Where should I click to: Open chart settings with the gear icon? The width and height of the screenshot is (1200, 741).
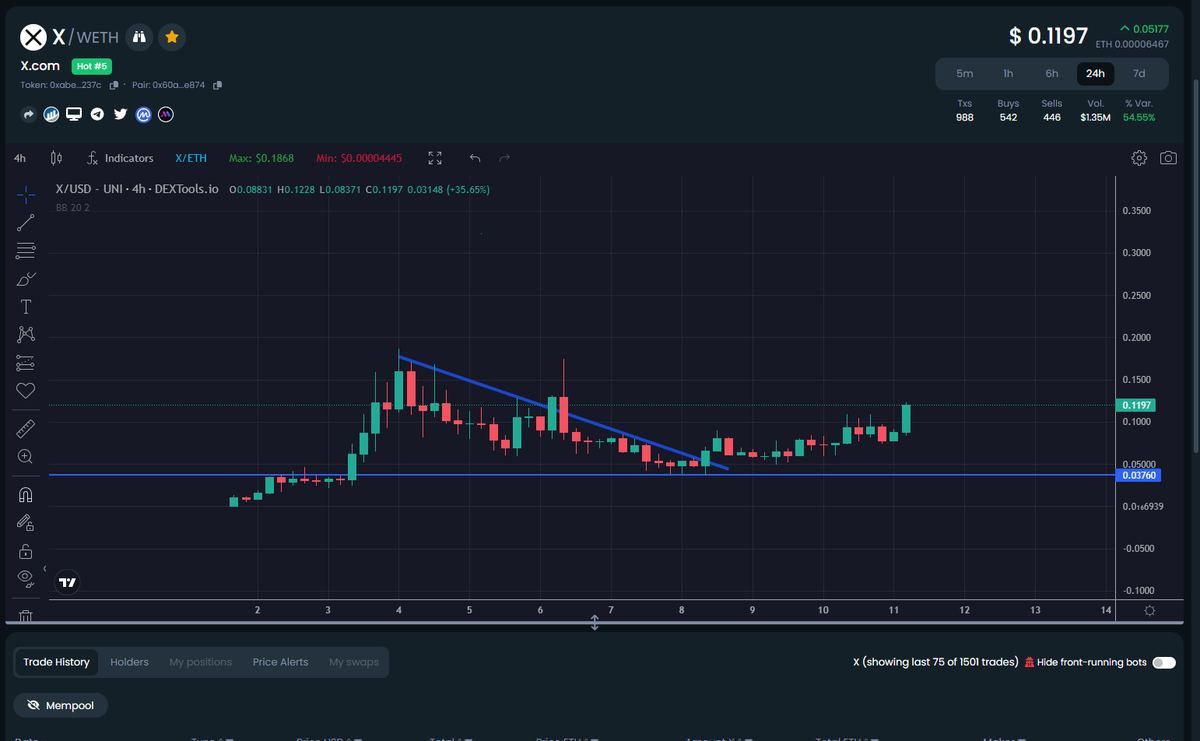[1138, 157]
